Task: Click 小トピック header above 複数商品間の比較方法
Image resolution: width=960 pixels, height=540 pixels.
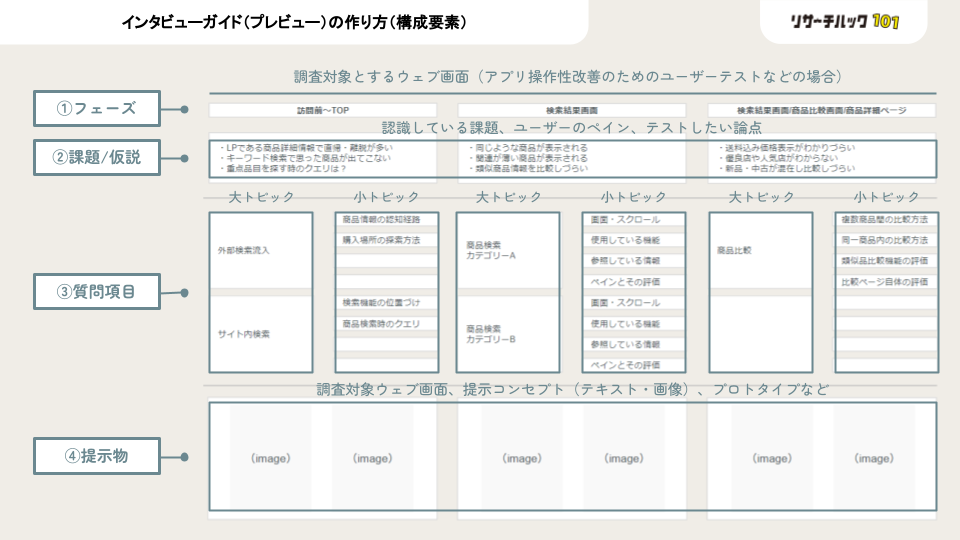Action: tap(887, 197)
